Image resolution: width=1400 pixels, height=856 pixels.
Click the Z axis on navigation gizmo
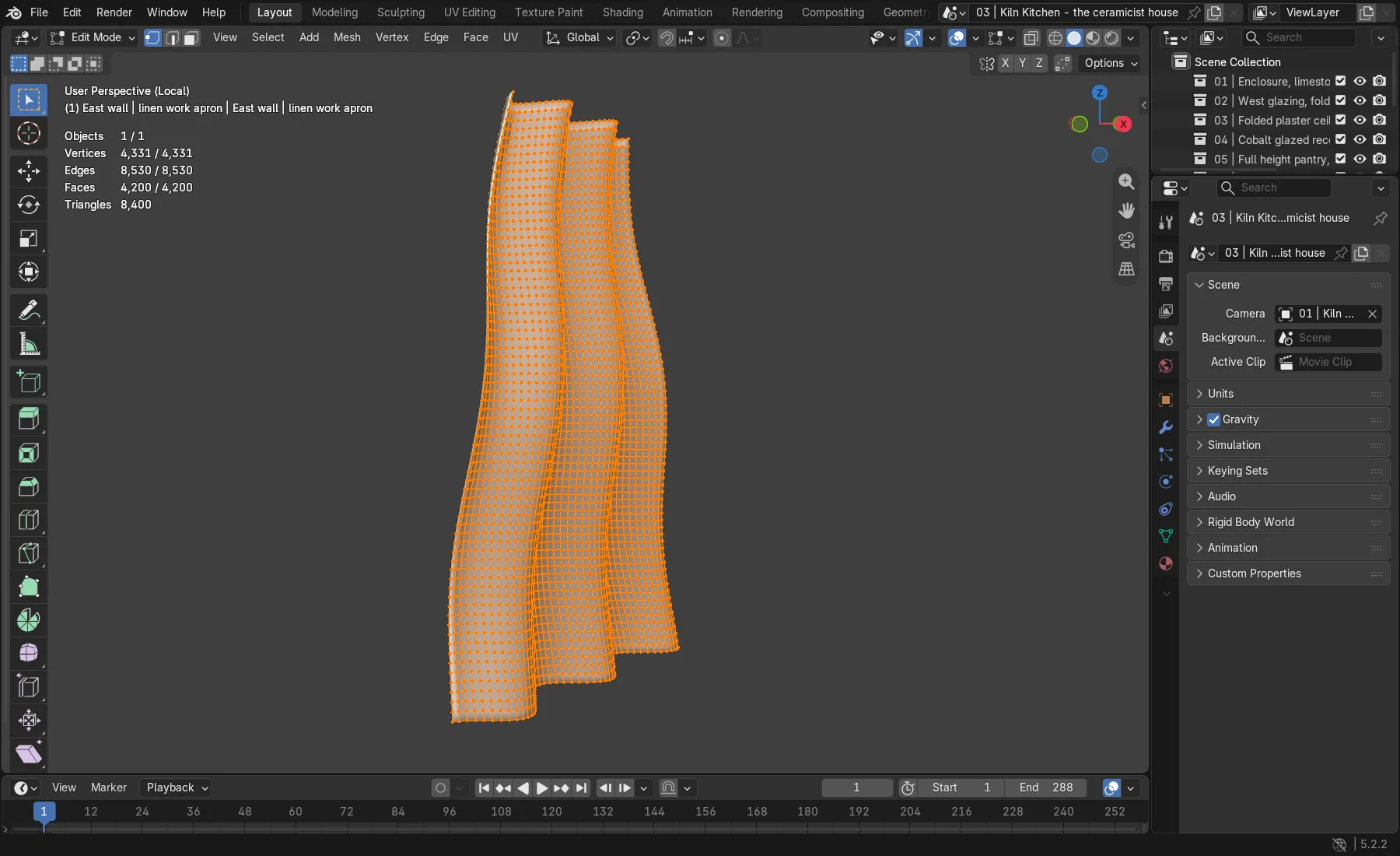(1099, 93)
